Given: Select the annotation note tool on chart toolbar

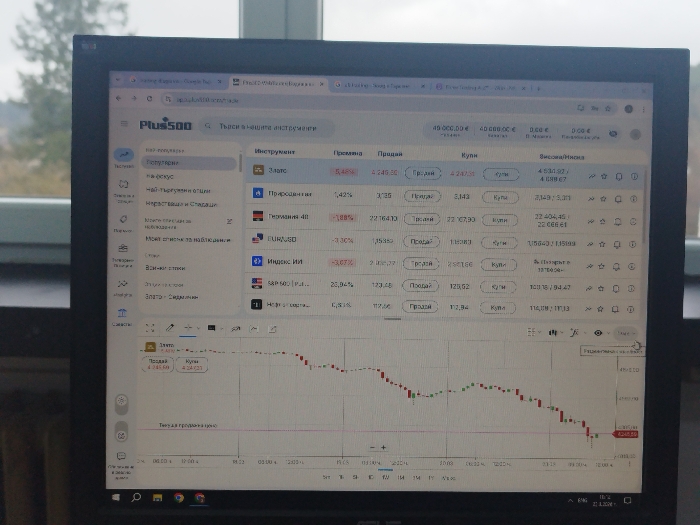Looking at the screenshot, I should (212, 328).
